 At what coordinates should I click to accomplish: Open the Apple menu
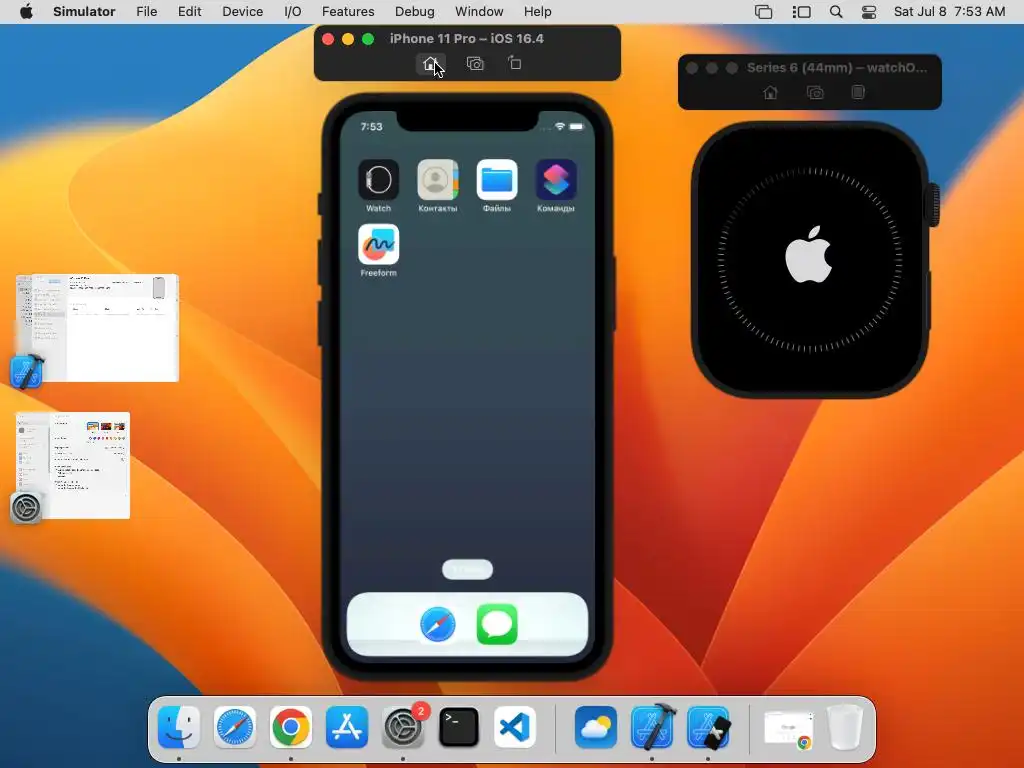[26, 12]
